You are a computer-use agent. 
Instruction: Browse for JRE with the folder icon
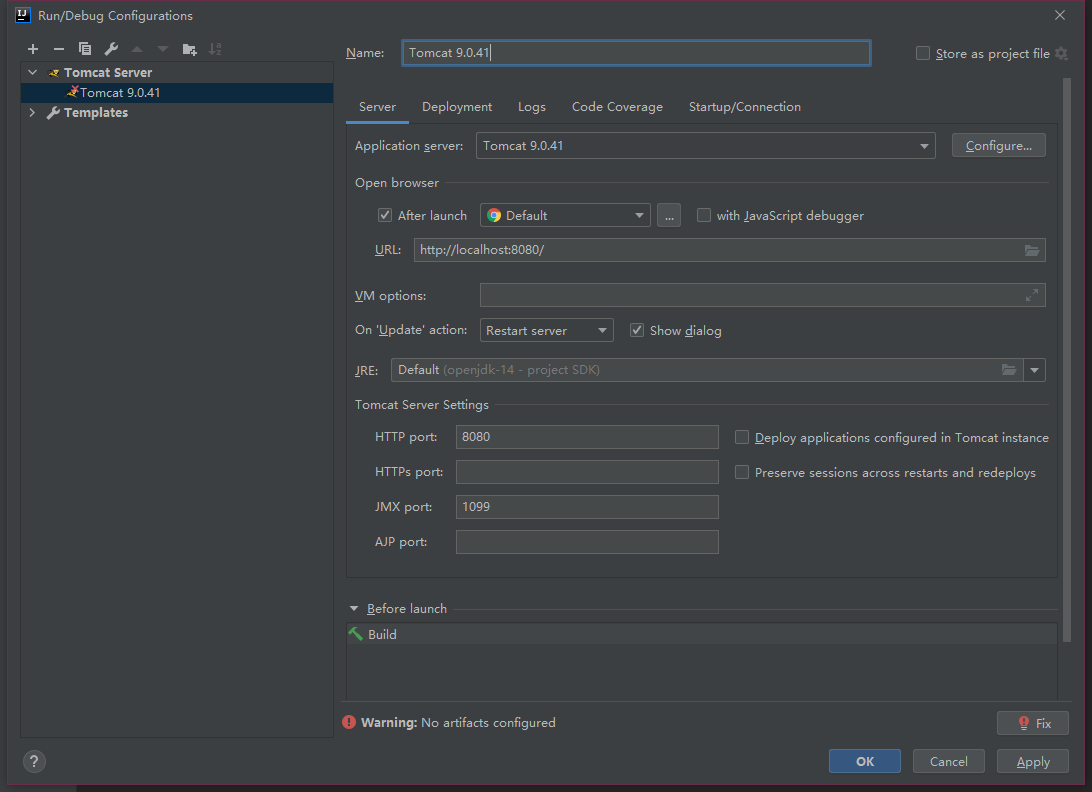pos(1009,370)
